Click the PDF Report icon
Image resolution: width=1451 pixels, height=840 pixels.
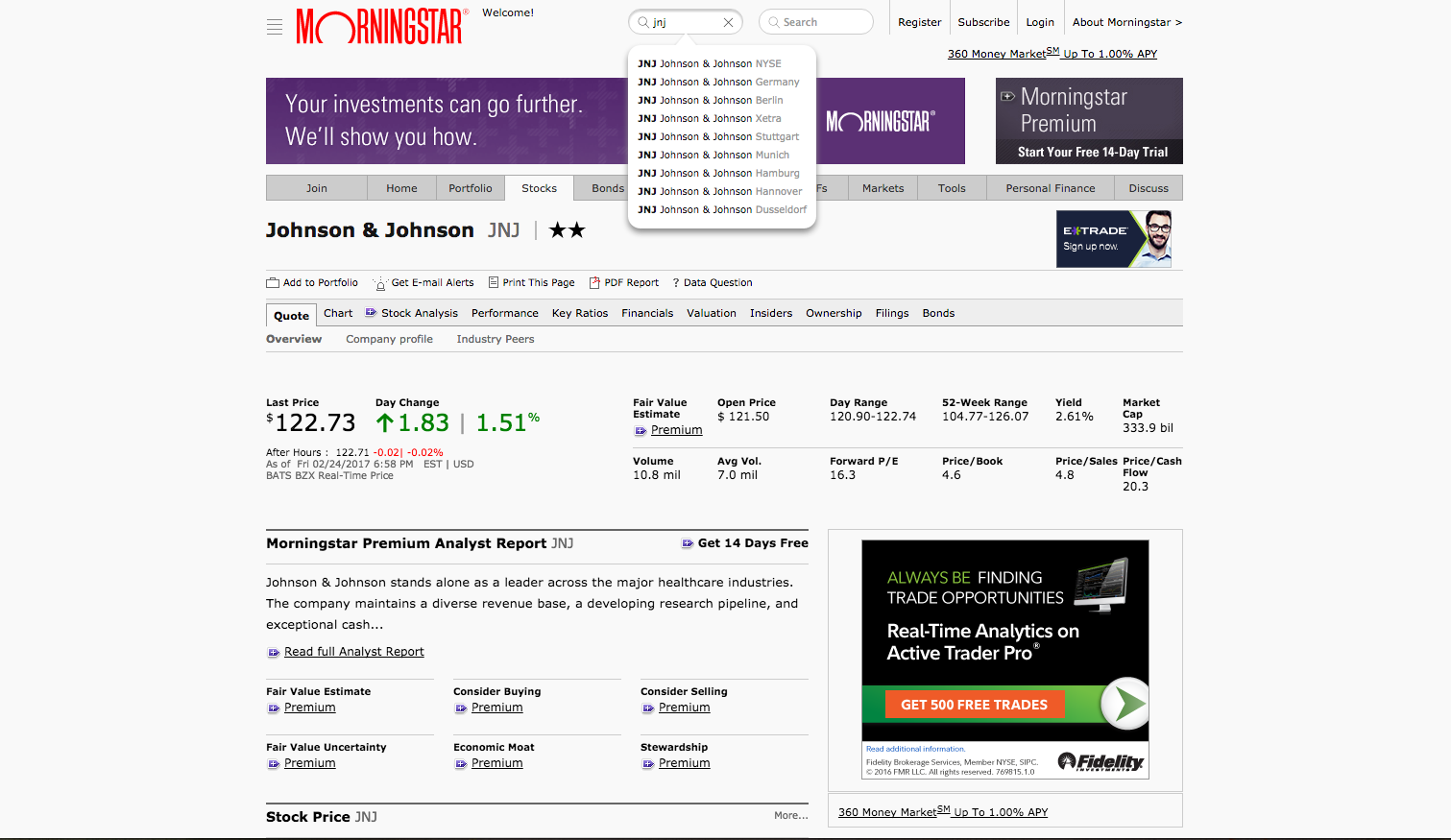(594, 282)
